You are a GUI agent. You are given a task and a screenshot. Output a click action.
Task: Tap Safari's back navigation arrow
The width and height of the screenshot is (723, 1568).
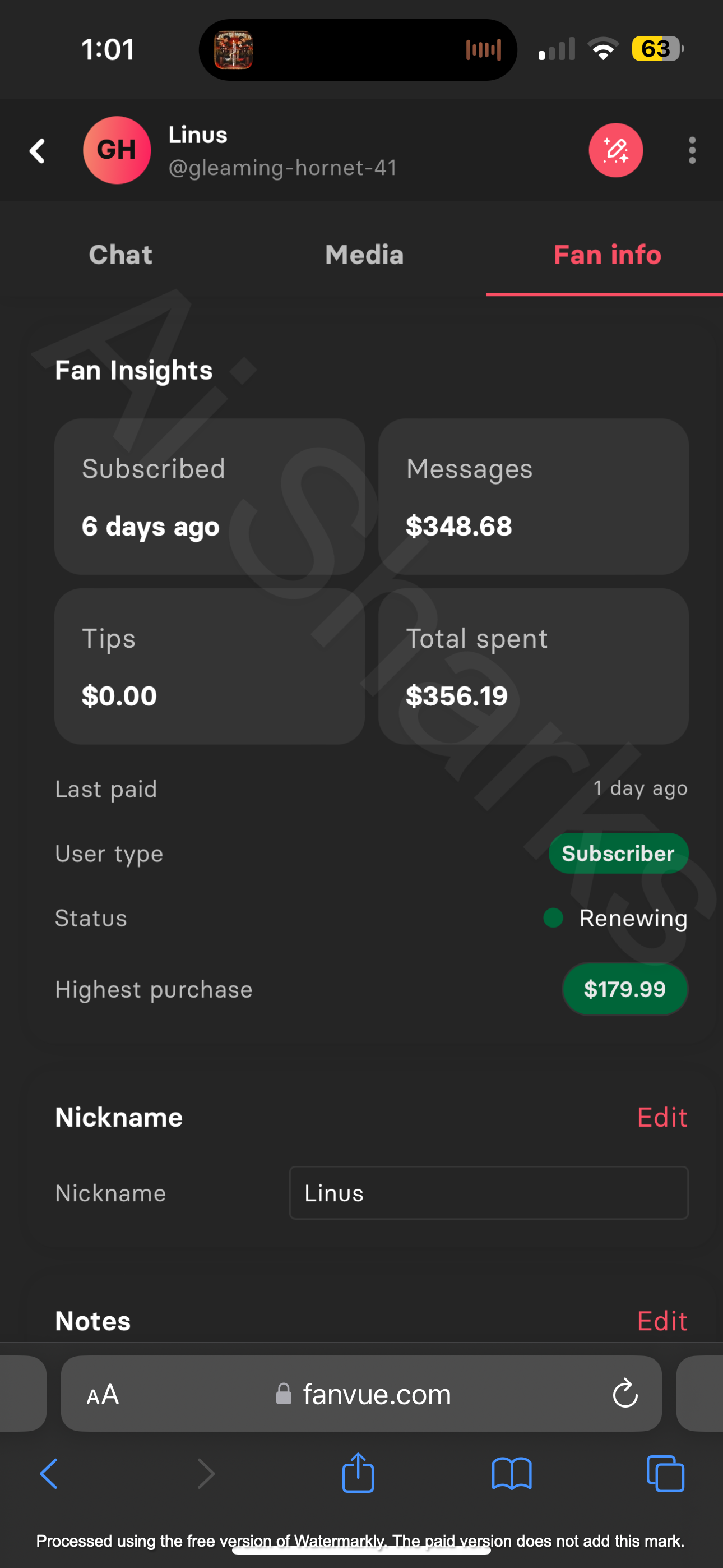coord(49,1474)
